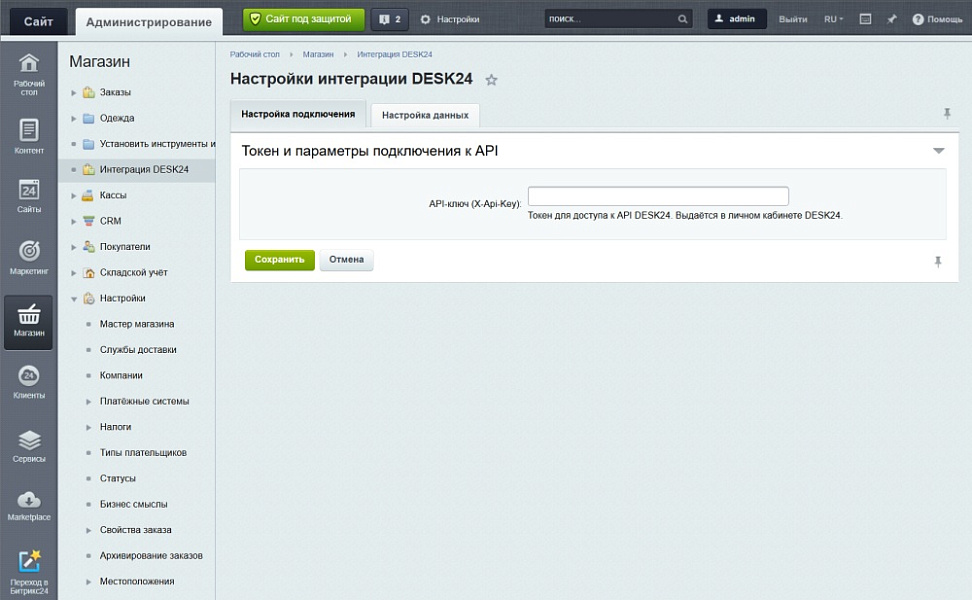
Task: Switch to the Настройка данных tab
Action: (x=425, y=115)
